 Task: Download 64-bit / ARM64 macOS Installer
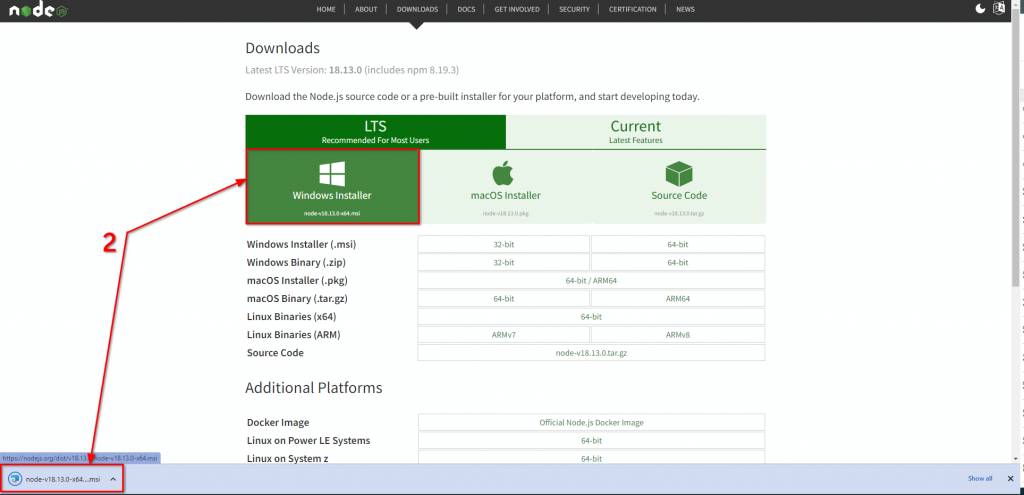tap(591, 281)
